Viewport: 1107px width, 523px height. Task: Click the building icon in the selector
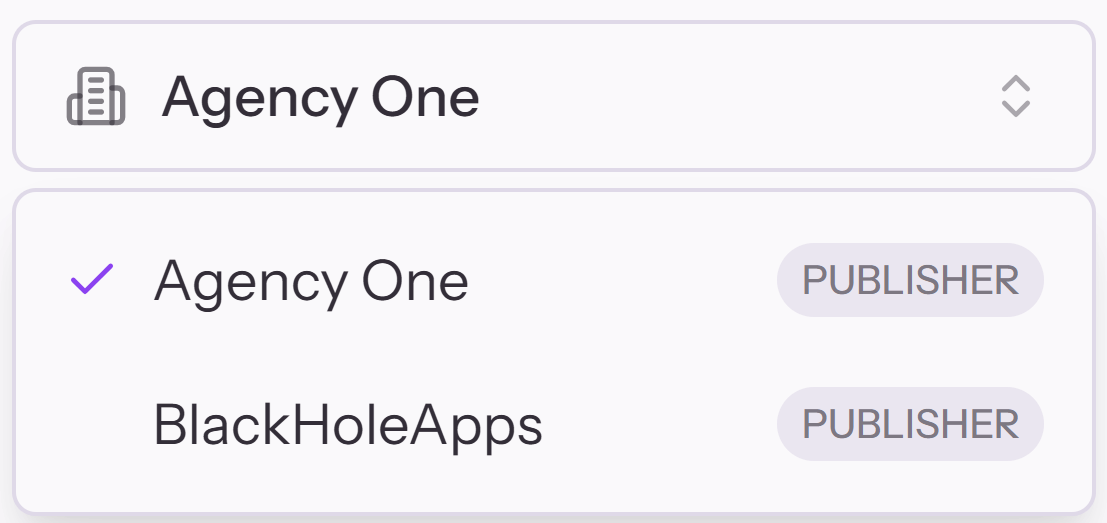96,97
